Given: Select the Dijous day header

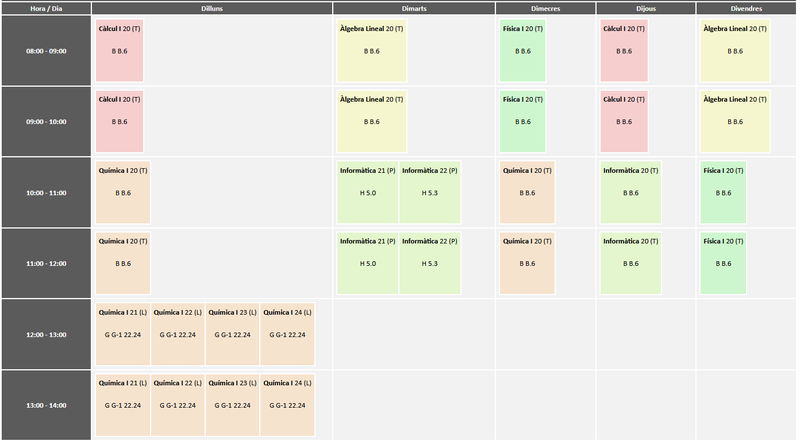Looking at the screenshot, I should [x=646, y=8].
